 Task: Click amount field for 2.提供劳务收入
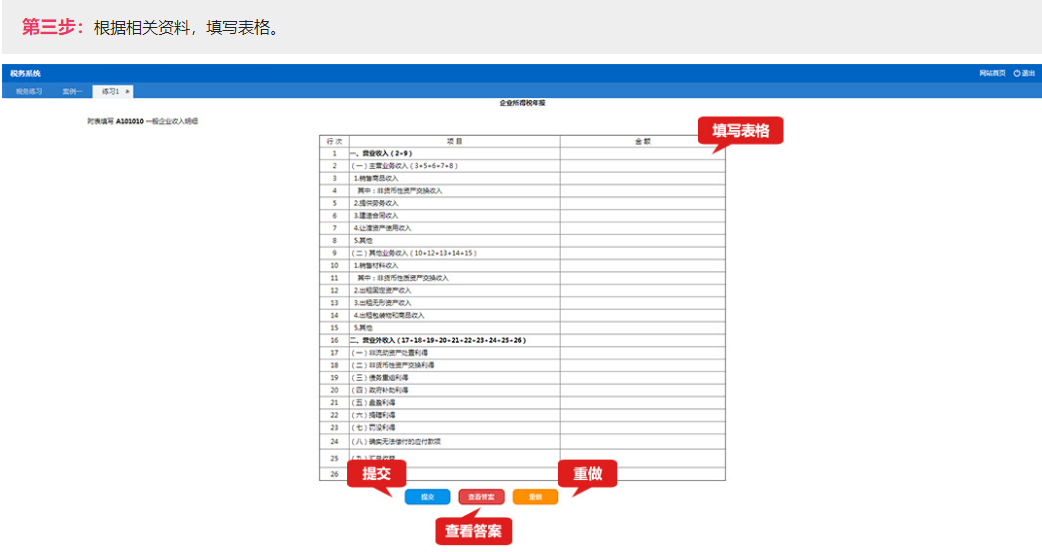click(643, 203)
